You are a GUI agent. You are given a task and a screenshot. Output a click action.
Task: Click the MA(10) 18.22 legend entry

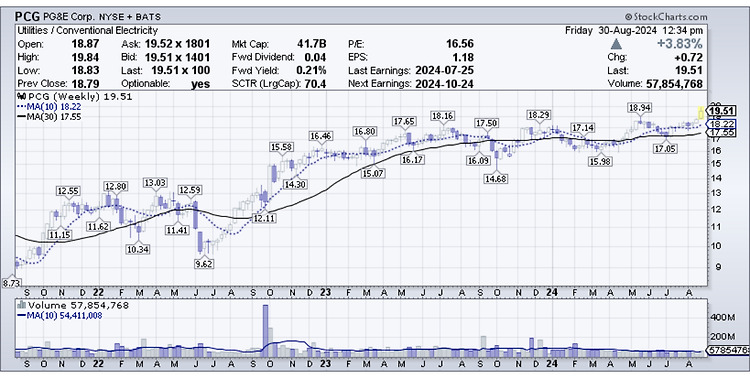click(x=49, y=107)
